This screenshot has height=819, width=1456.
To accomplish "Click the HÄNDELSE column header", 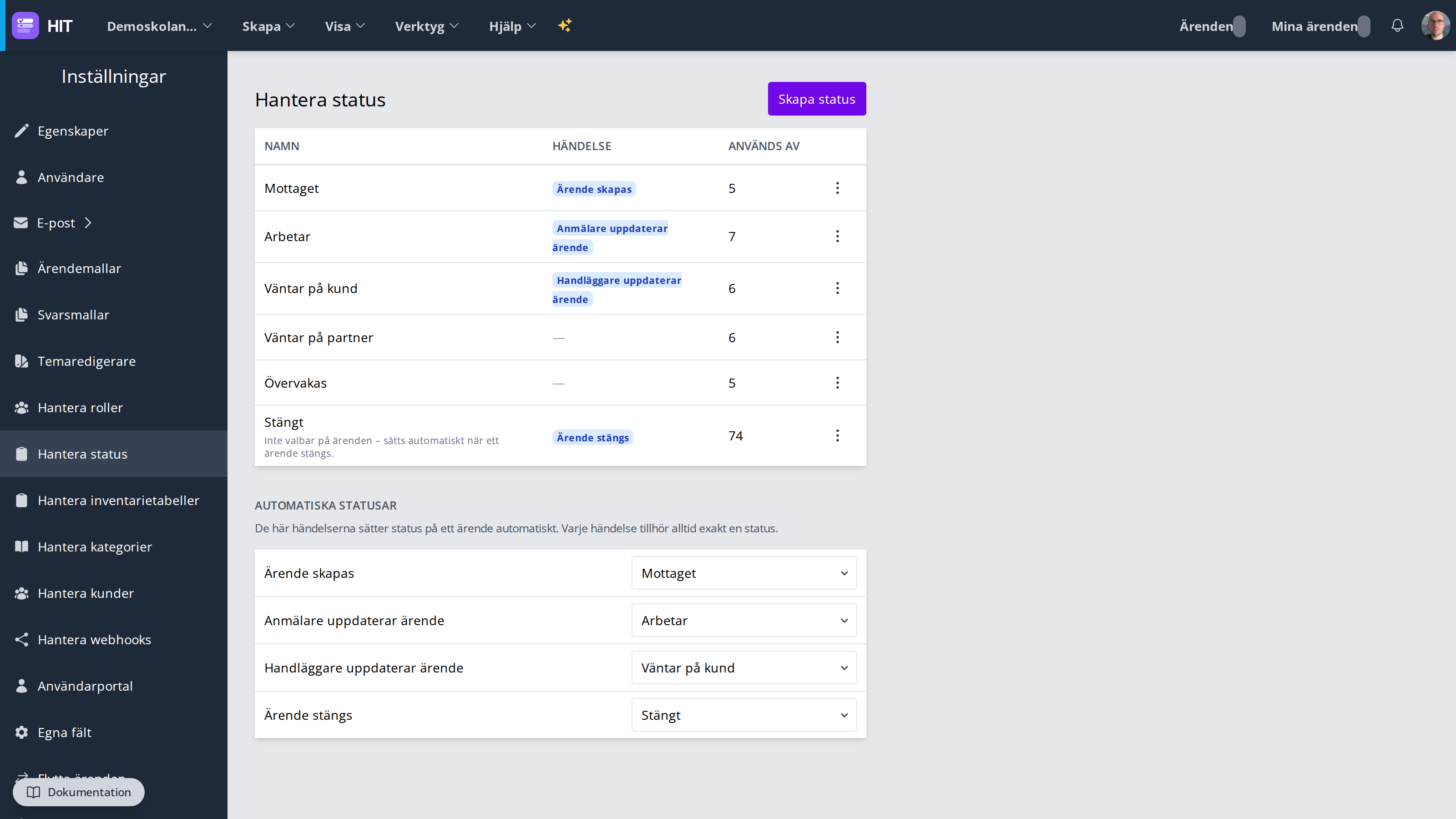I will click(581, 146).
